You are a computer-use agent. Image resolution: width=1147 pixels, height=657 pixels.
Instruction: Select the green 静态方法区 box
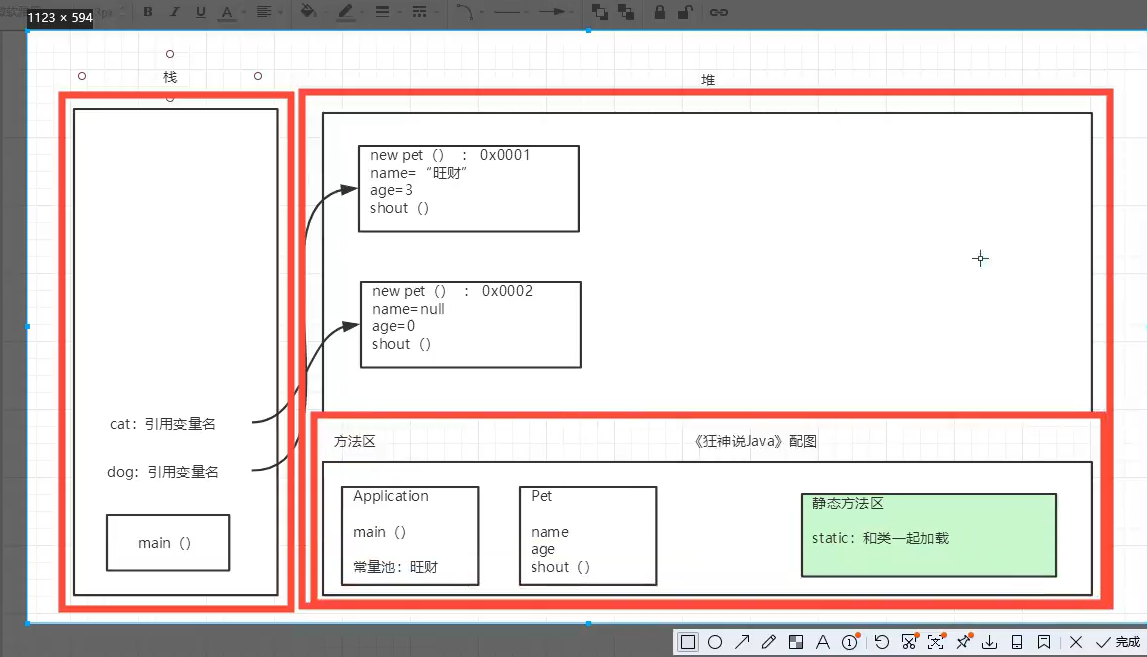[928, 536]
